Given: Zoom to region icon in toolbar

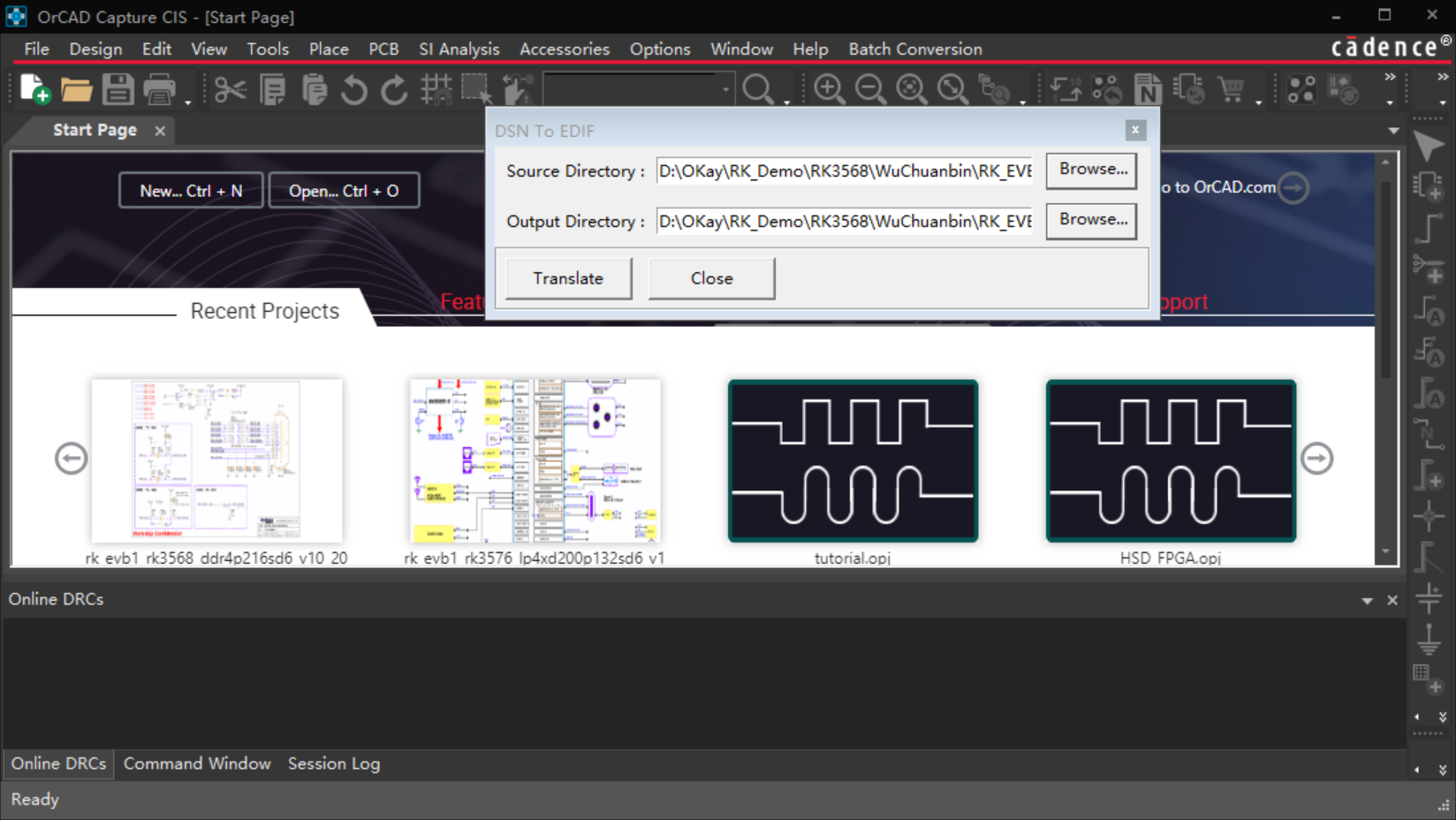Looking at the screenshot, I should pos(911,89).
